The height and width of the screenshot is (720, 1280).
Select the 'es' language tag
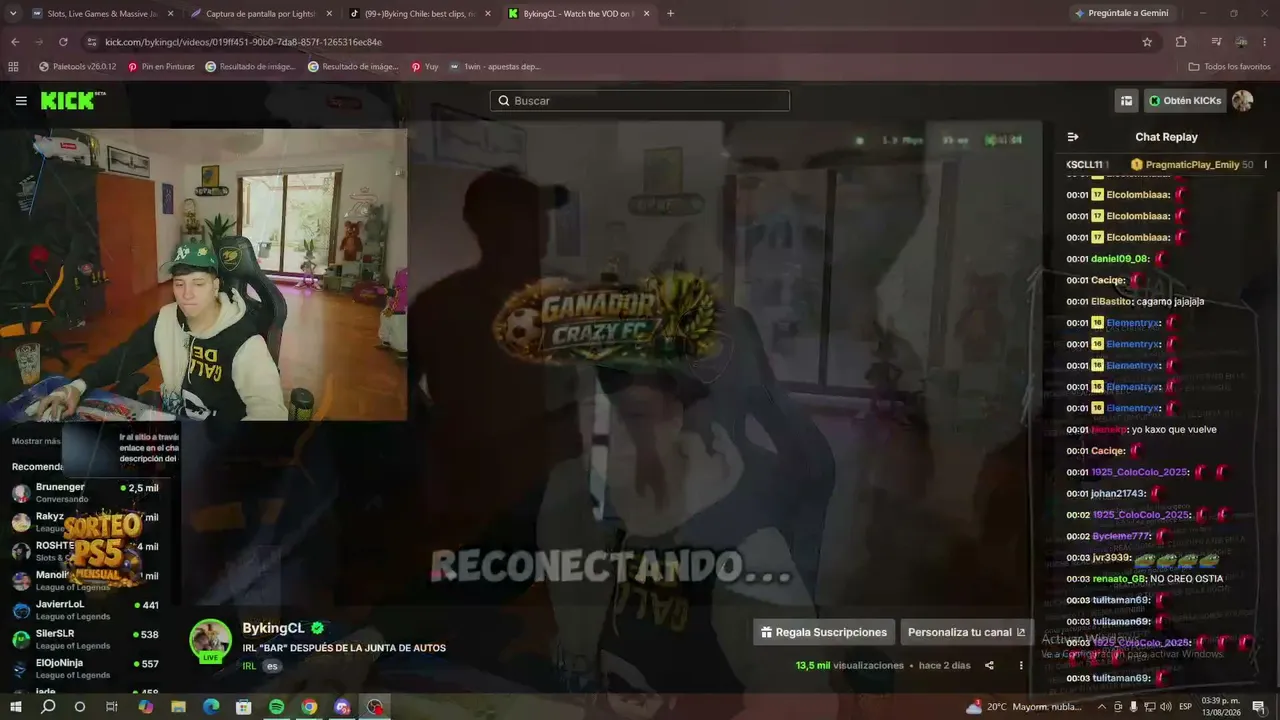272,666
